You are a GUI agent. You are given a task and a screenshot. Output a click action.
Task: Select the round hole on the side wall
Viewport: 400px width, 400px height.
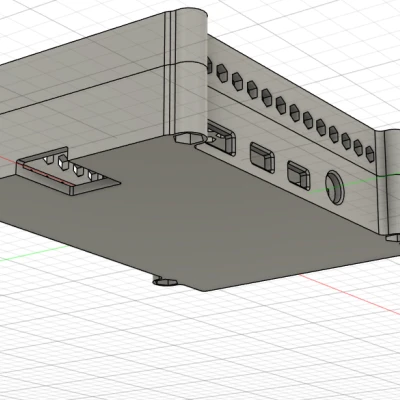334,187
